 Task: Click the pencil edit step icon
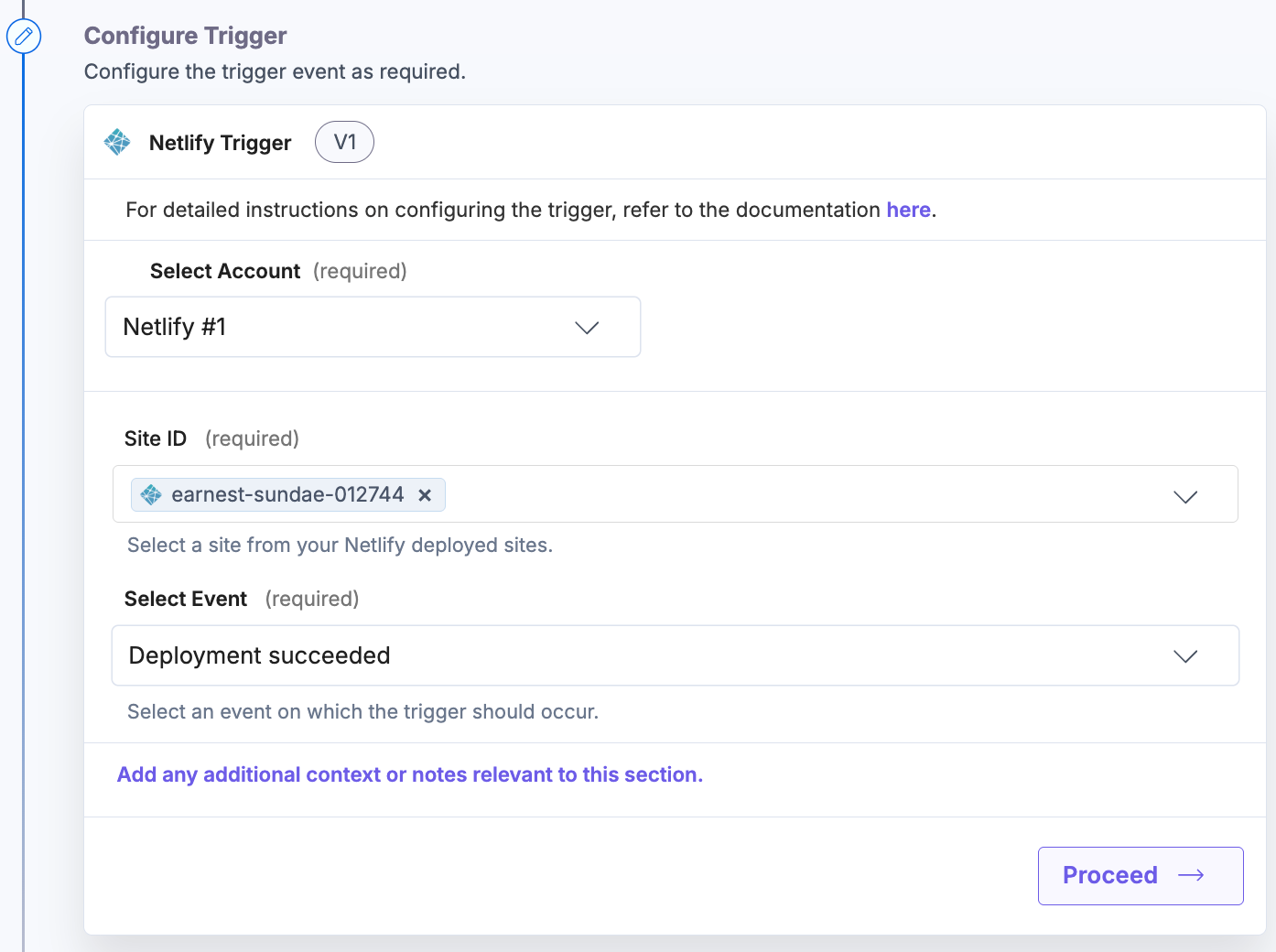[x=24, y=37]
